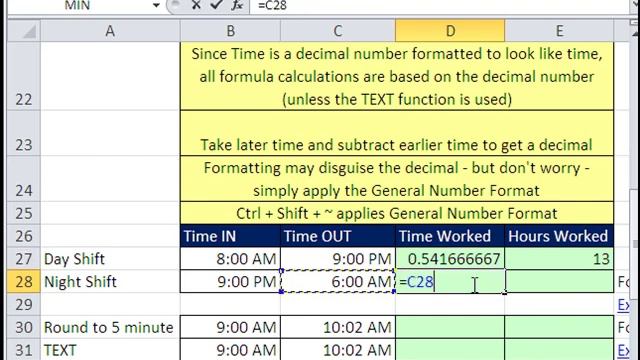The height and width of the screenshot is (360, 640).
Task: Open the partially visible link in row 29
Action: 623,304
